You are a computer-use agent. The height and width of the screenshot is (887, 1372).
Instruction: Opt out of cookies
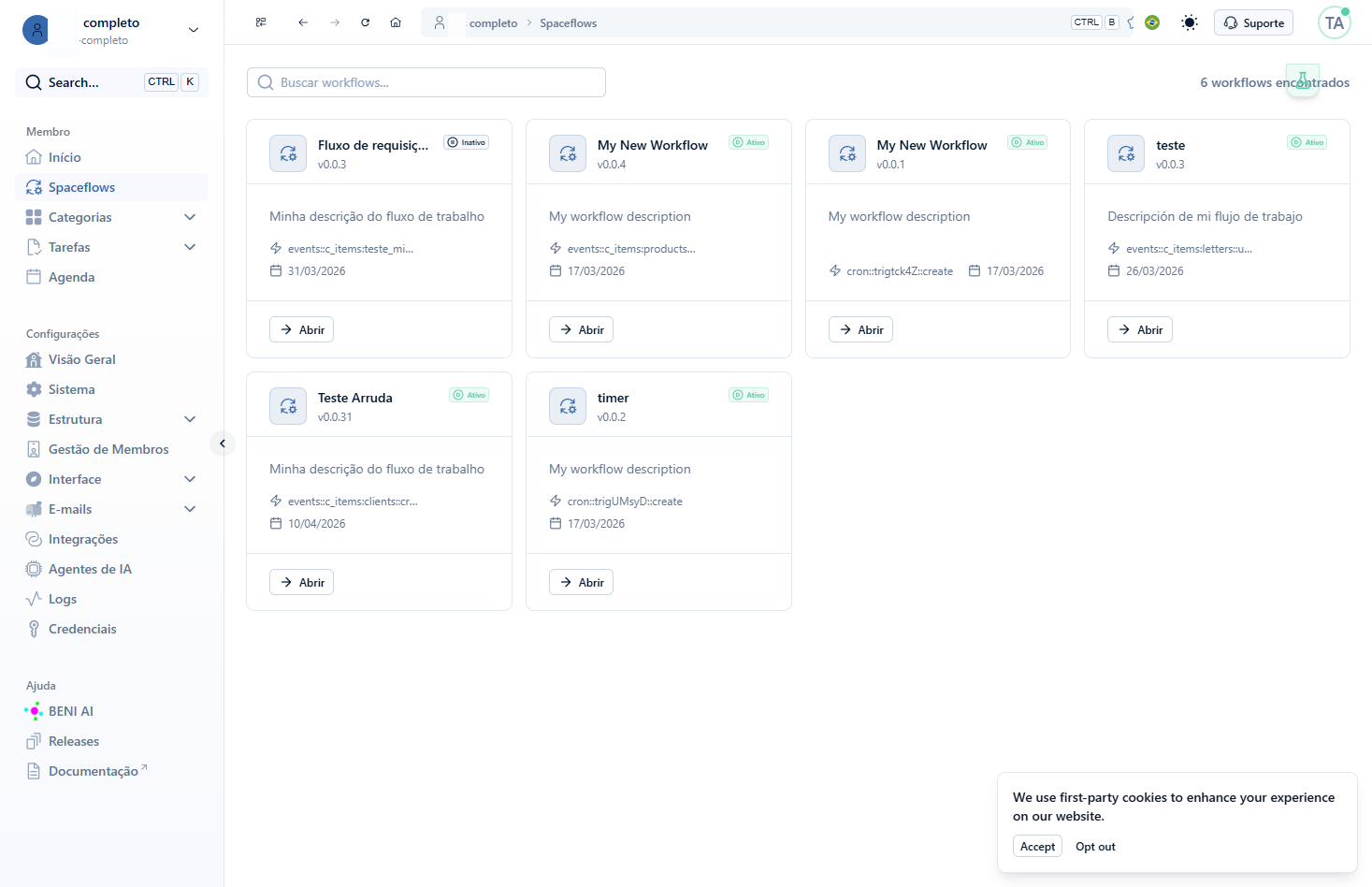[x=1095, y=846]
